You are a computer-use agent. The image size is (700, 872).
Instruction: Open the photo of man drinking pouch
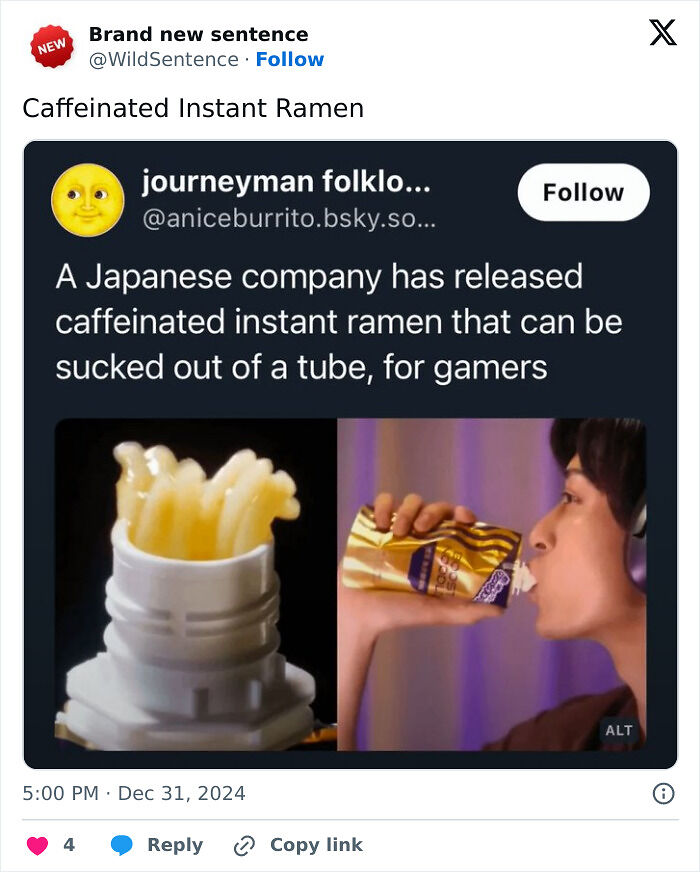[x=492, y=584]
